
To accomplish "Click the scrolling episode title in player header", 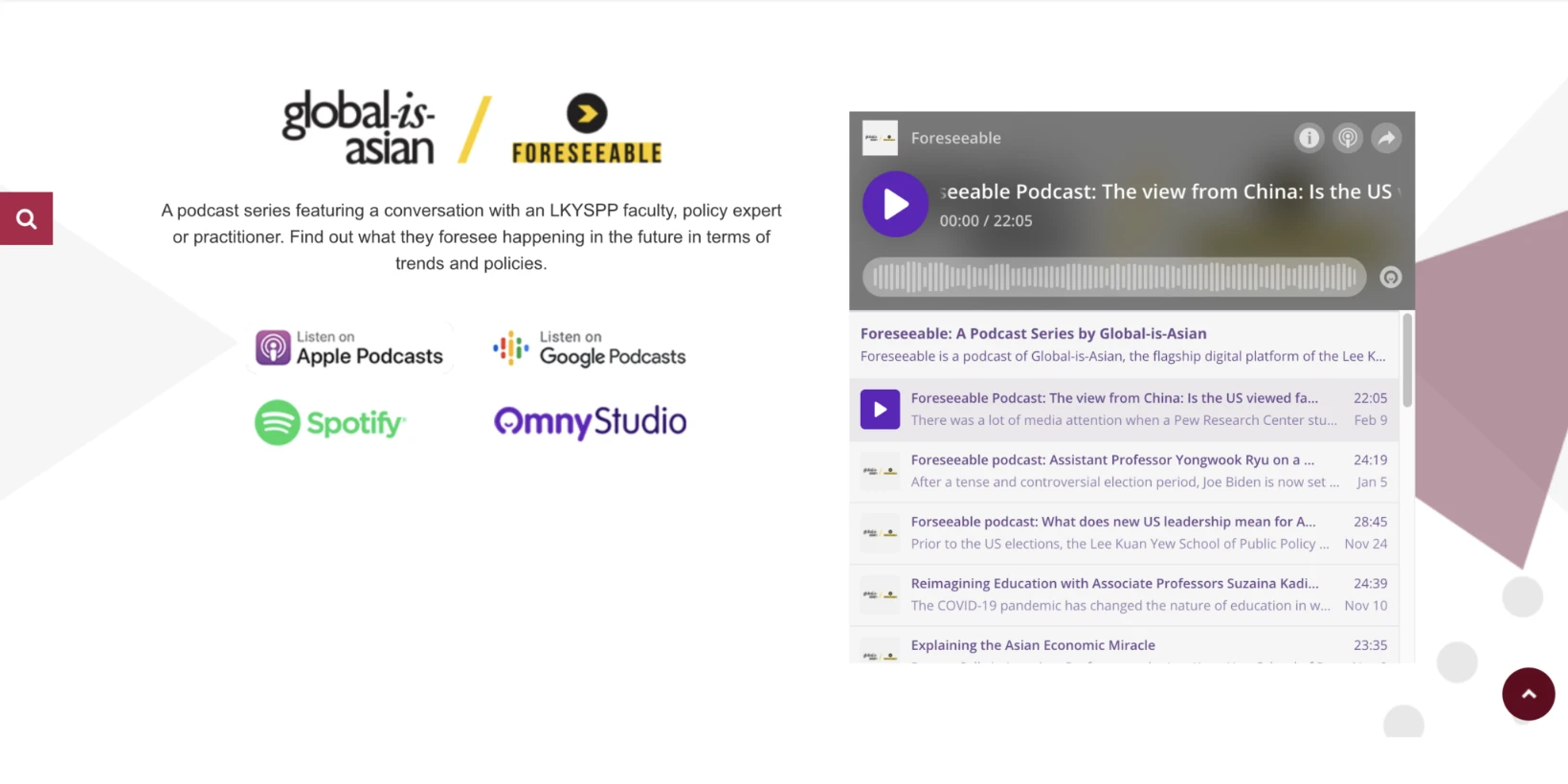I will (x=1170, y=191).
